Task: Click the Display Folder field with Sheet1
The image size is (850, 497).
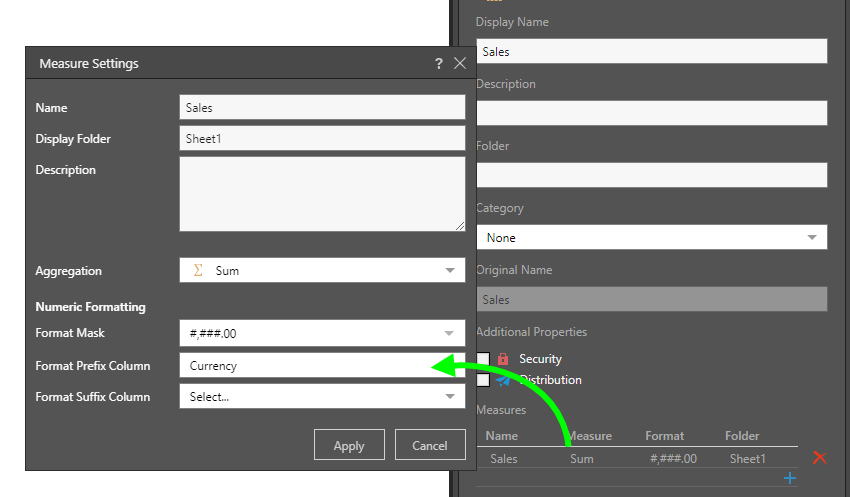Action: [322, 139]
